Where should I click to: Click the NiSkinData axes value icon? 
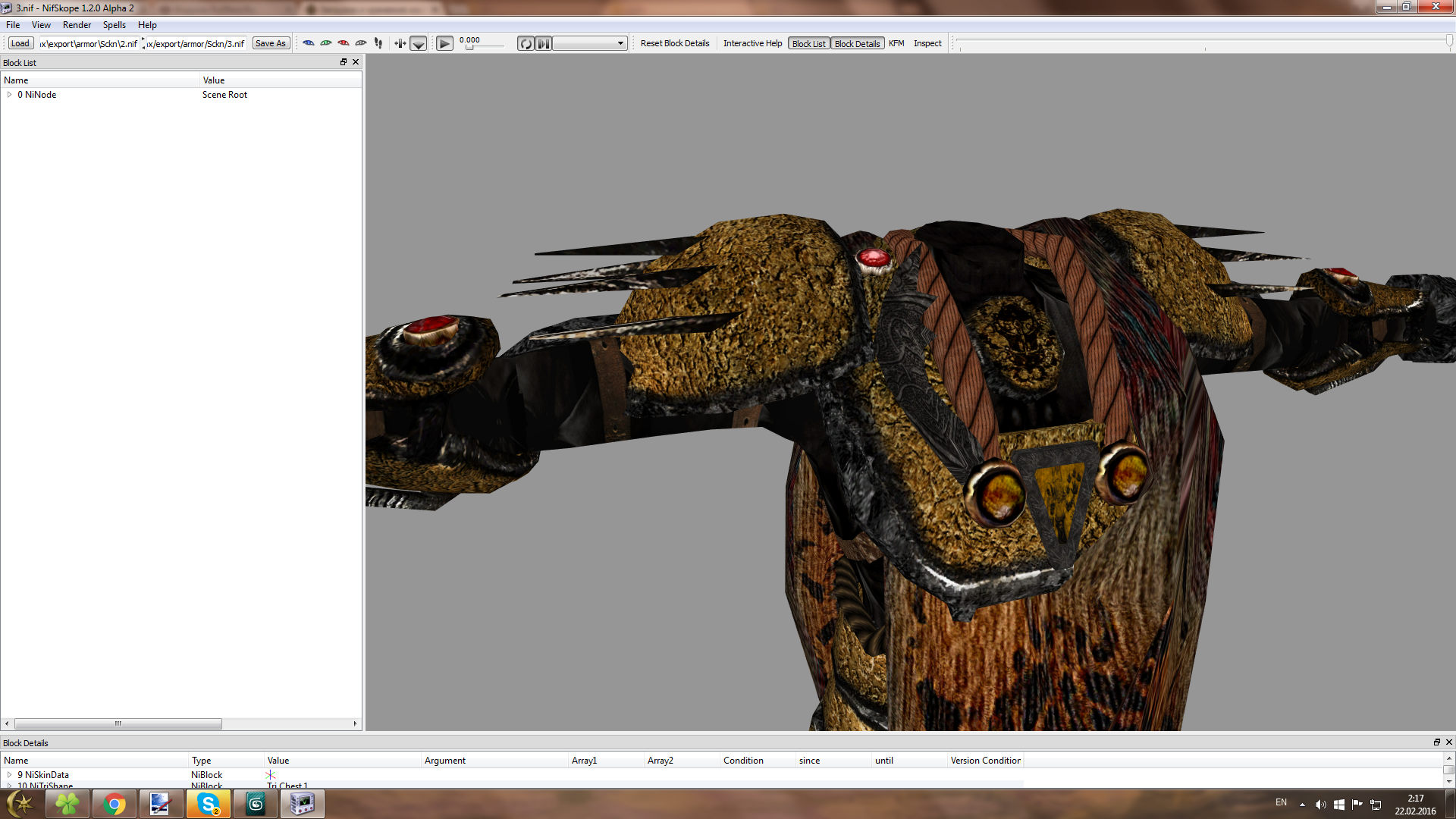(x=271, y=775)
